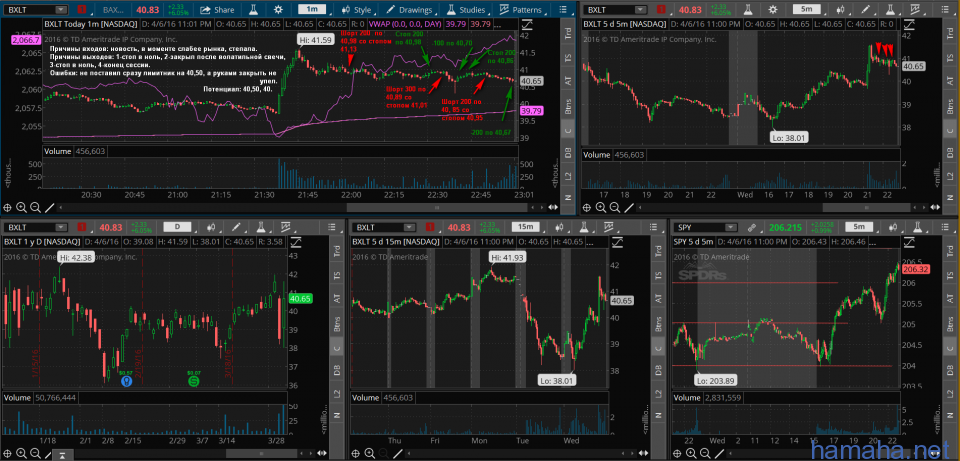960x461 pixels.
Task: Click the flask icon beside Share
Action: point(252,10)
